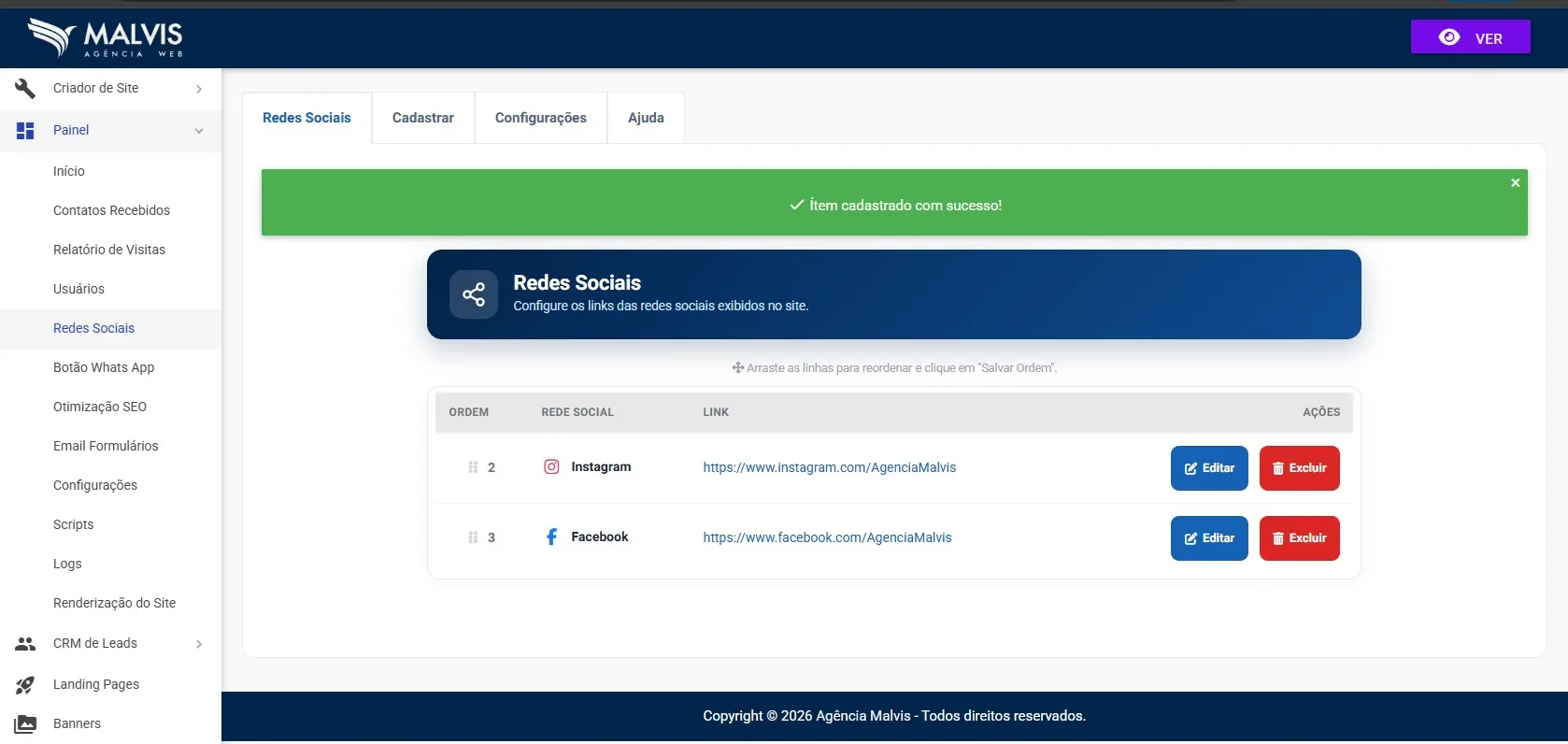Viewport: 1568px width, 744px height.
Task: Expand the Criador de Site submenu
Action: tap(199, 88)
